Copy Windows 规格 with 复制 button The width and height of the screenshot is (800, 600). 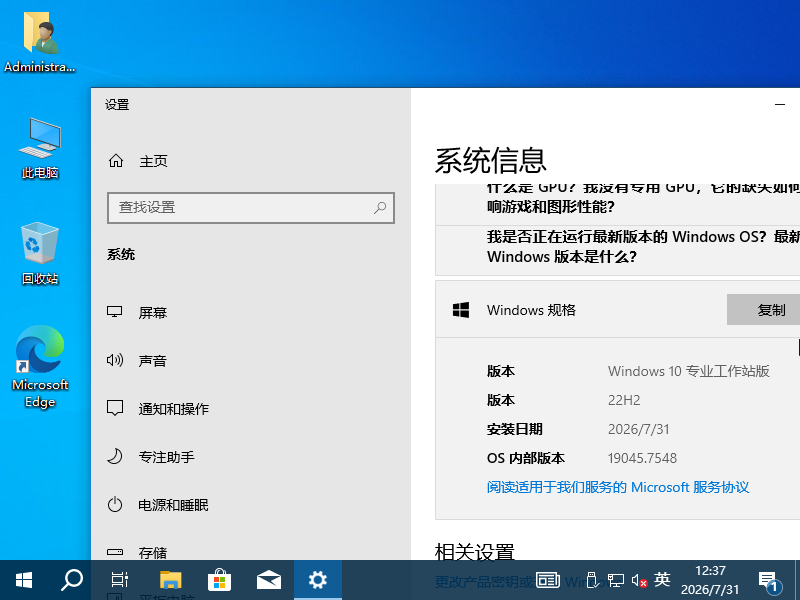pos(763,310)
